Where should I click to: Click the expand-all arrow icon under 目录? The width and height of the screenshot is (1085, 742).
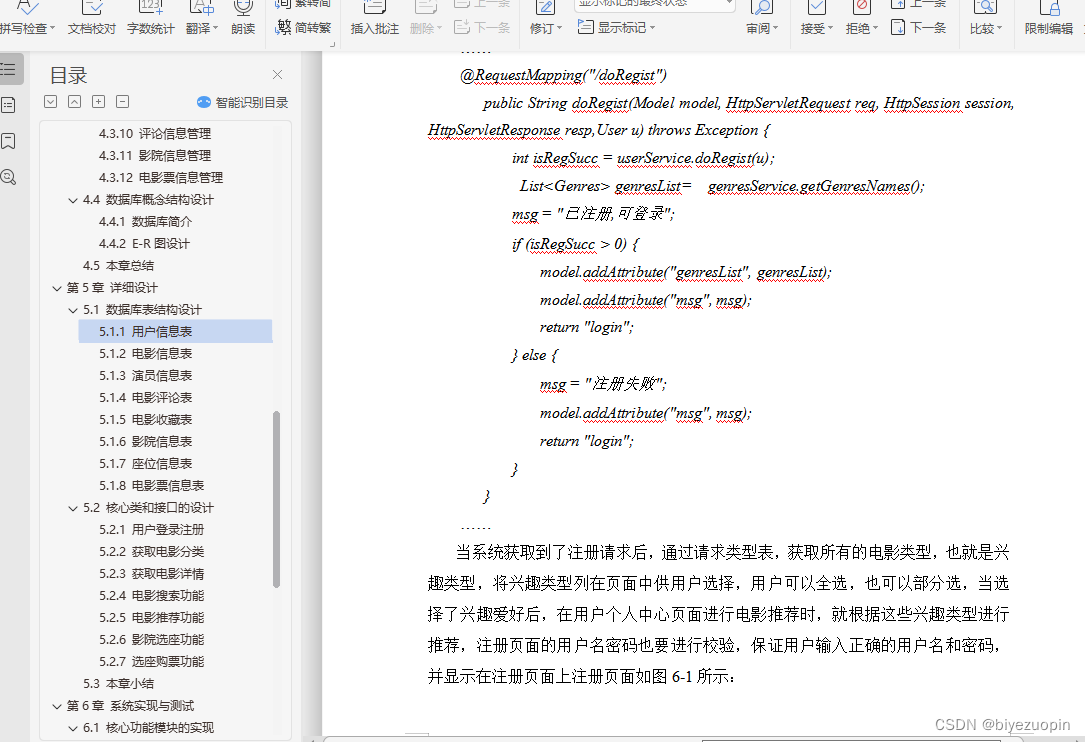(x=51, y=102)
